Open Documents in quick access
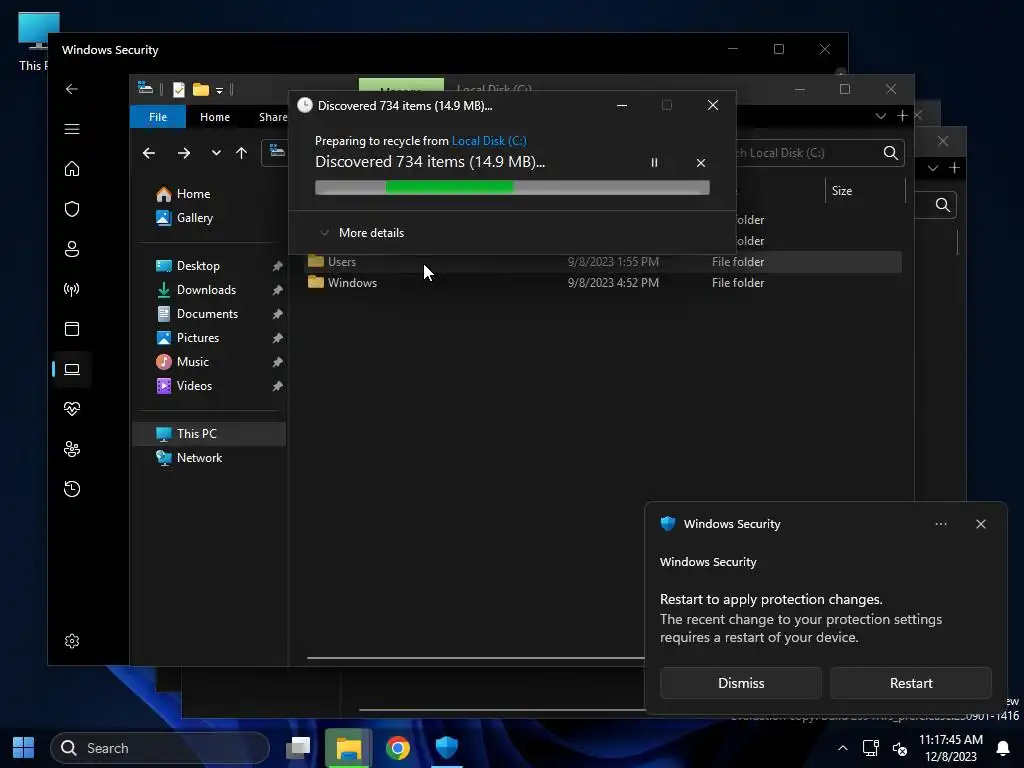 [x=207, y=314]
